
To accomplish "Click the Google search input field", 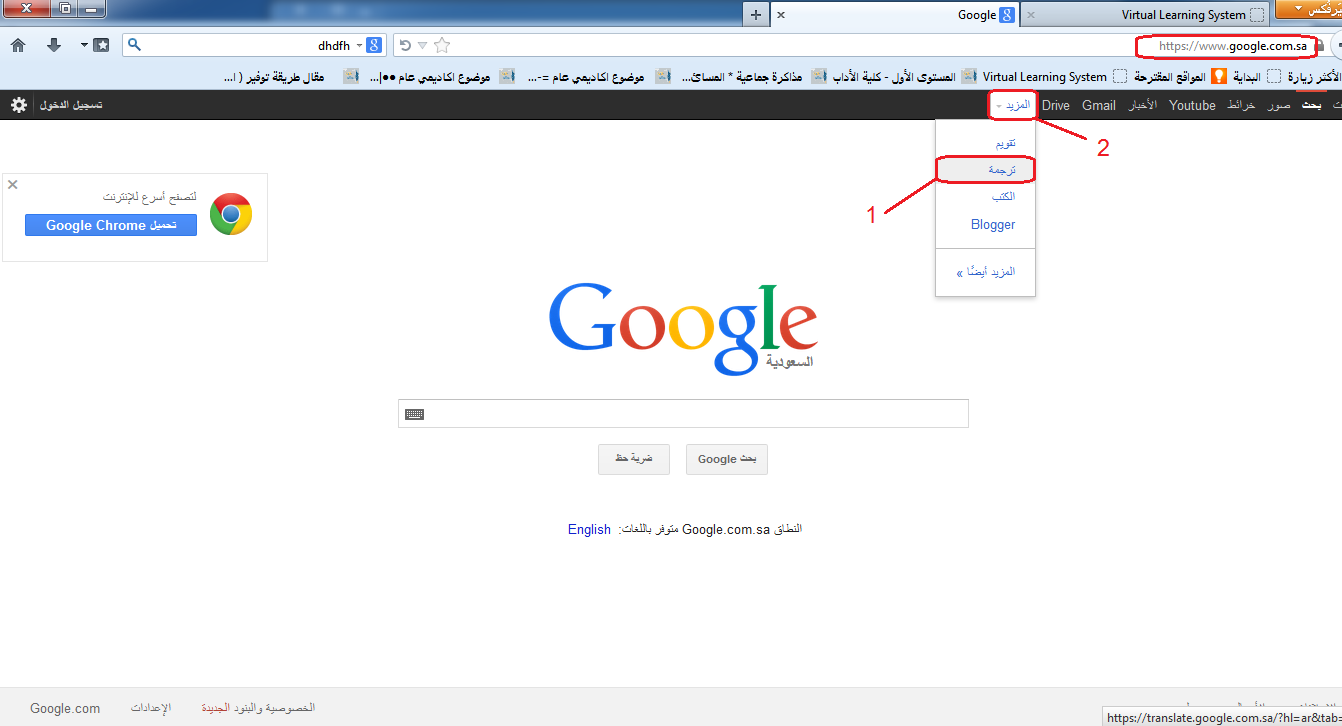I will [x=683, y=414].
